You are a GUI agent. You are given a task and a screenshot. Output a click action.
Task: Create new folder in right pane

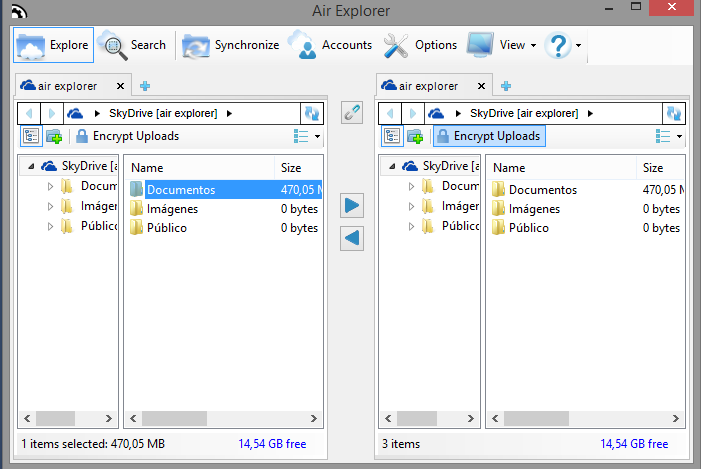click(415, 136)
